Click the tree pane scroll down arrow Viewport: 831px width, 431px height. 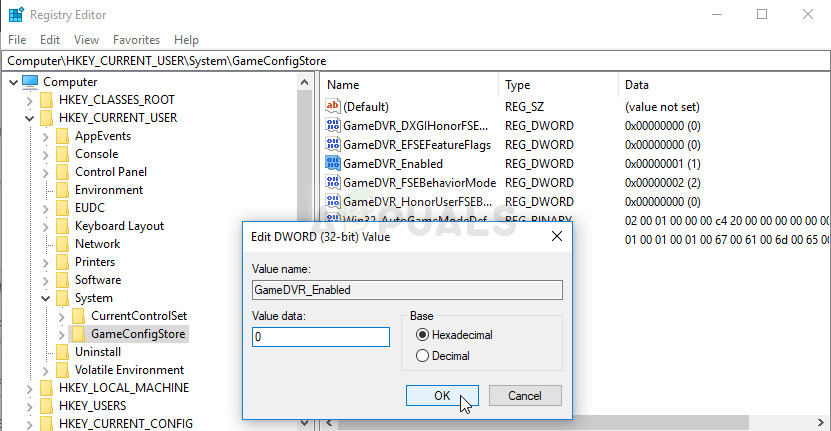click(304, 423)
